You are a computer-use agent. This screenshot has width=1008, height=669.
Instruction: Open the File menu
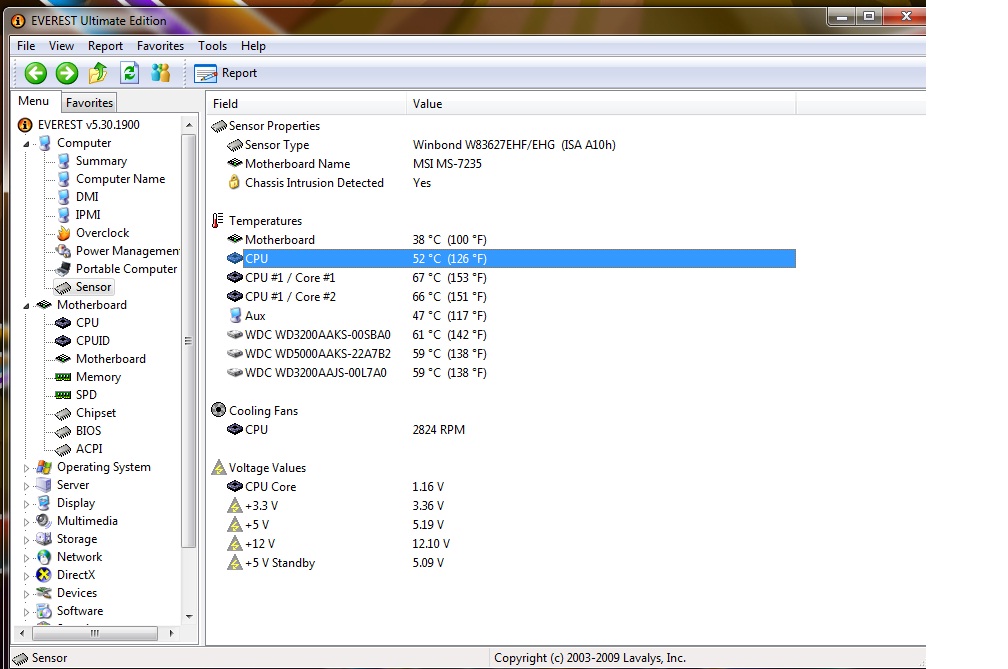26,46
